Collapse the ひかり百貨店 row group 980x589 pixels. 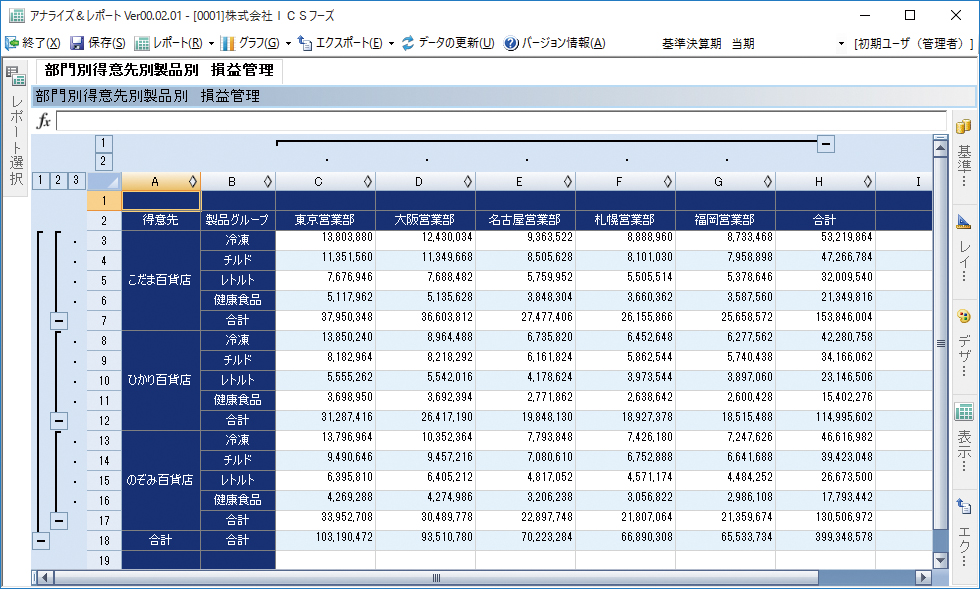[x=59, y=421]
